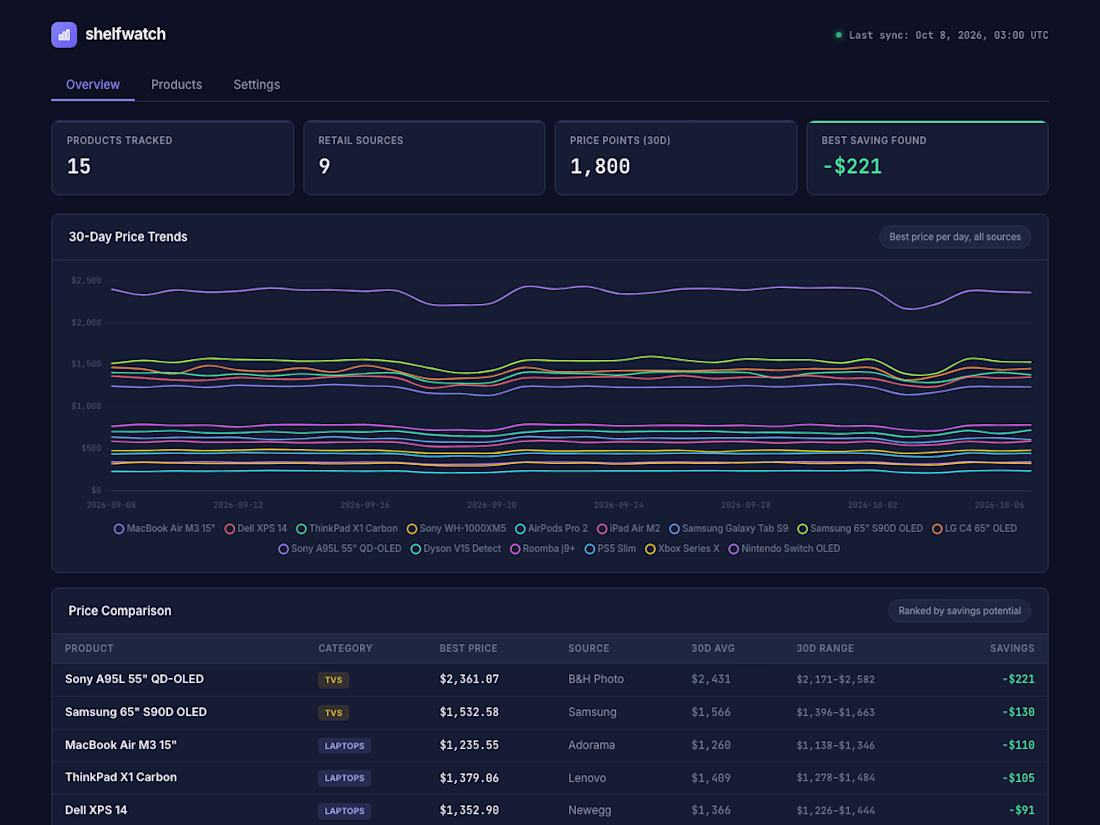Switch to the Overview tab
This screenshot has height=825, width=1100.
pos(93,85)
